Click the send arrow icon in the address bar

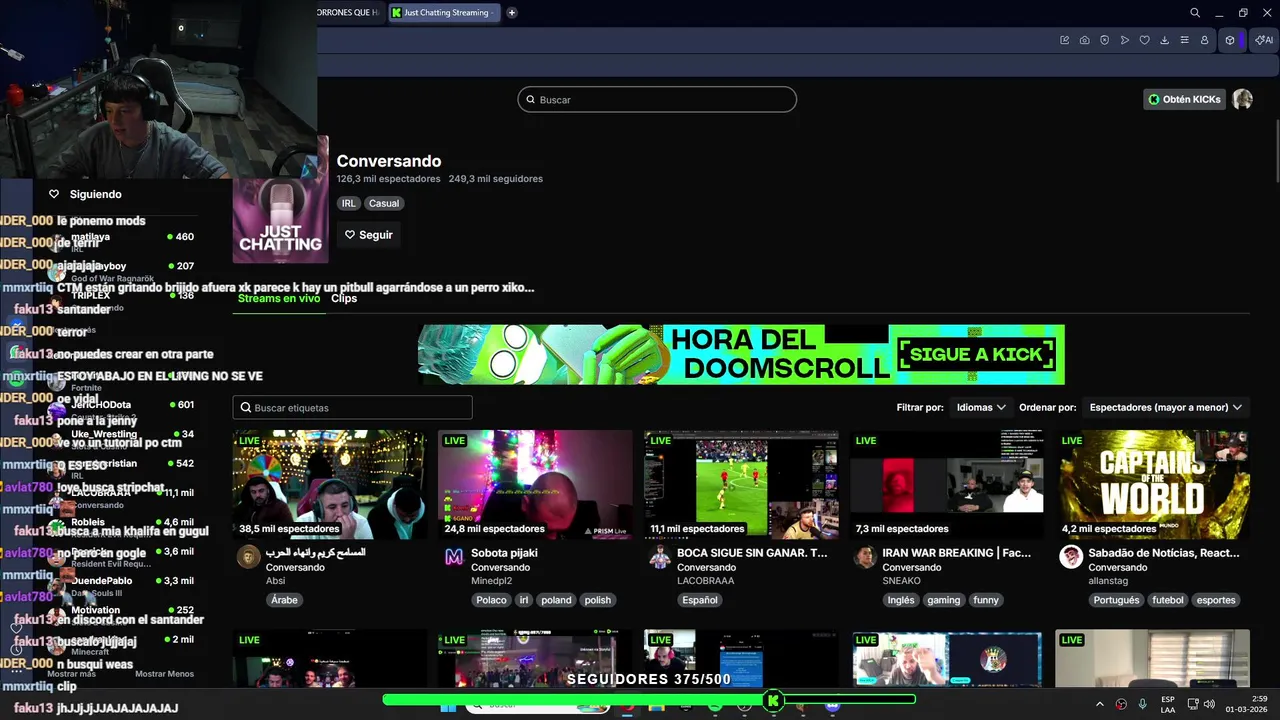(x=1125, y=40)
